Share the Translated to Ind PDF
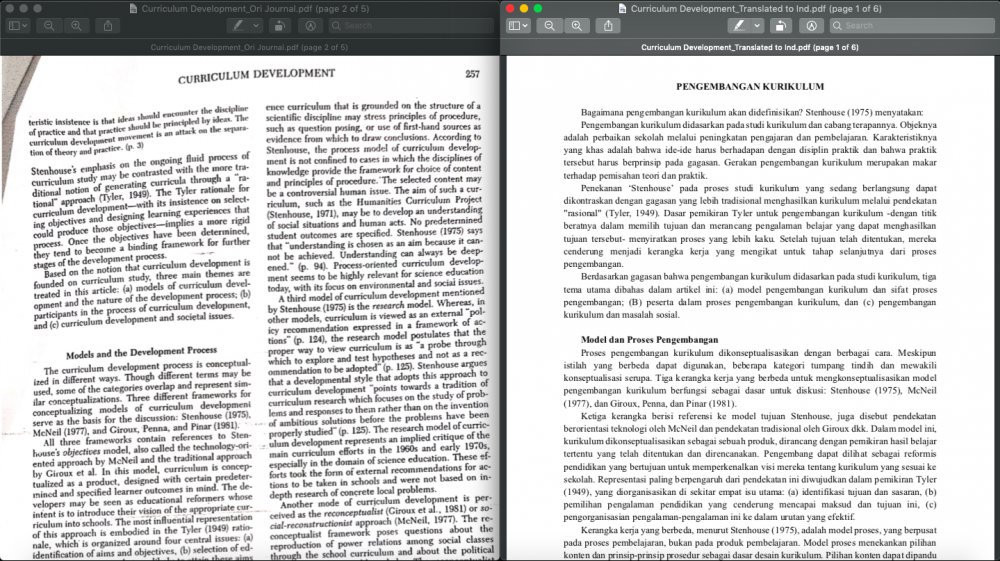The width and height of the screenshot is (1000, 561). pyautogui.click(x=608, y=26)
